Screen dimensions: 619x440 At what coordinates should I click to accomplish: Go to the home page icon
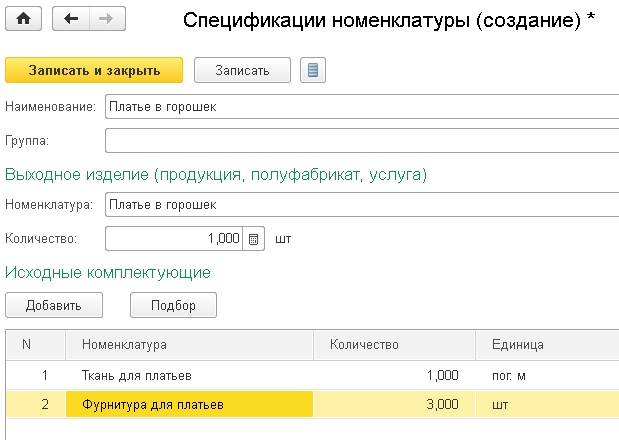[23, 19]
